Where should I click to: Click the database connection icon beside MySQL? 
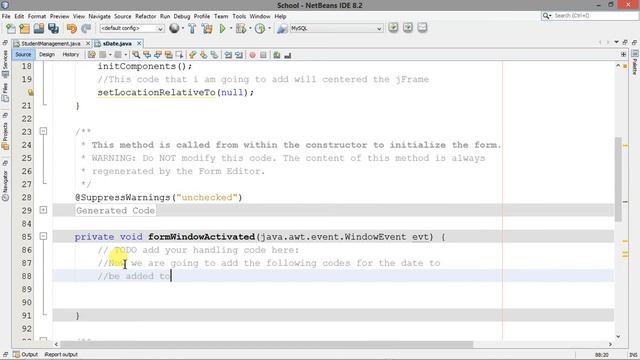pos(282,29)
